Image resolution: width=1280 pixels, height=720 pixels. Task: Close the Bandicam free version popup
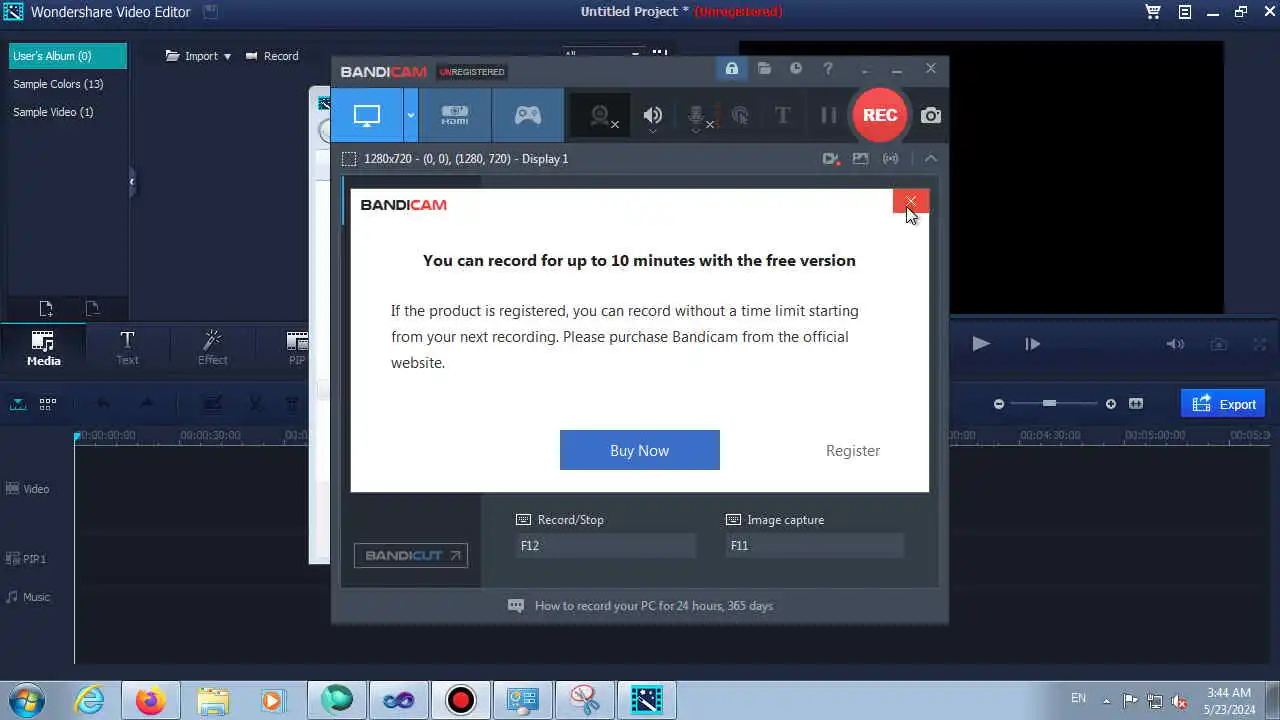point(910,201)
